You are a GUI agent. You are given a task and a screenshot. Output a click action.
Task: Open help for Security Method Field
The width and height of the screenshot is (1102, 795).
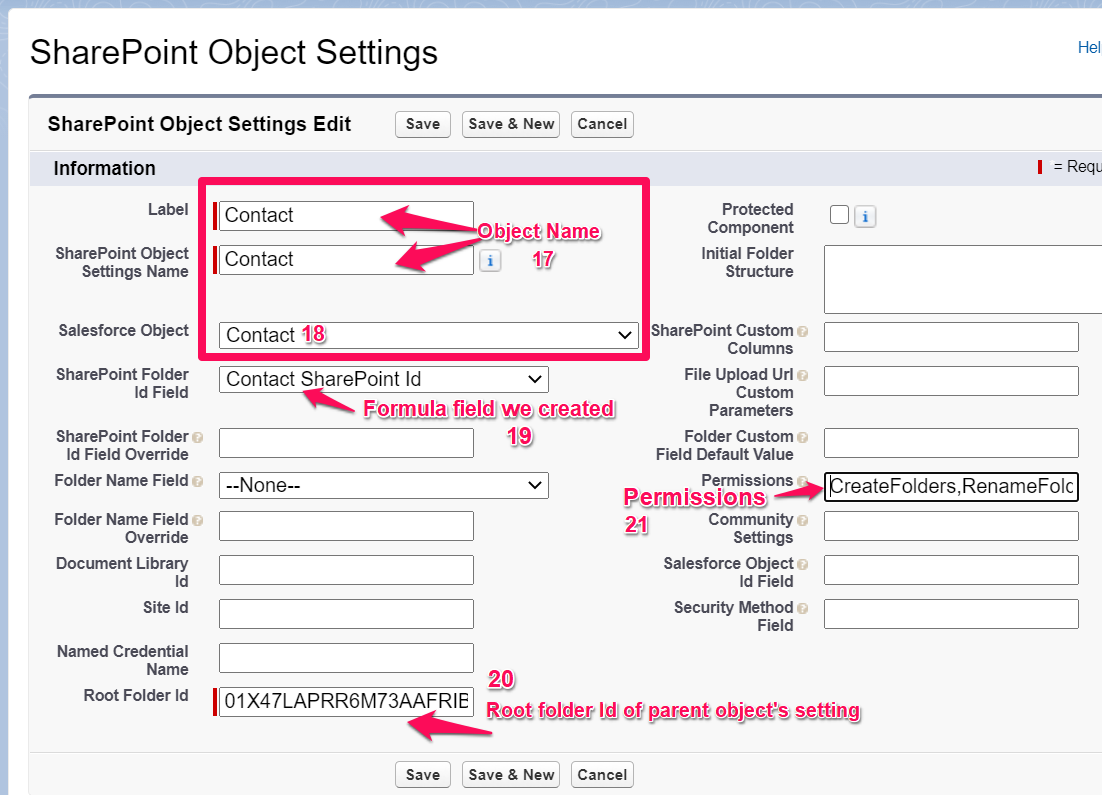(803, 608)
